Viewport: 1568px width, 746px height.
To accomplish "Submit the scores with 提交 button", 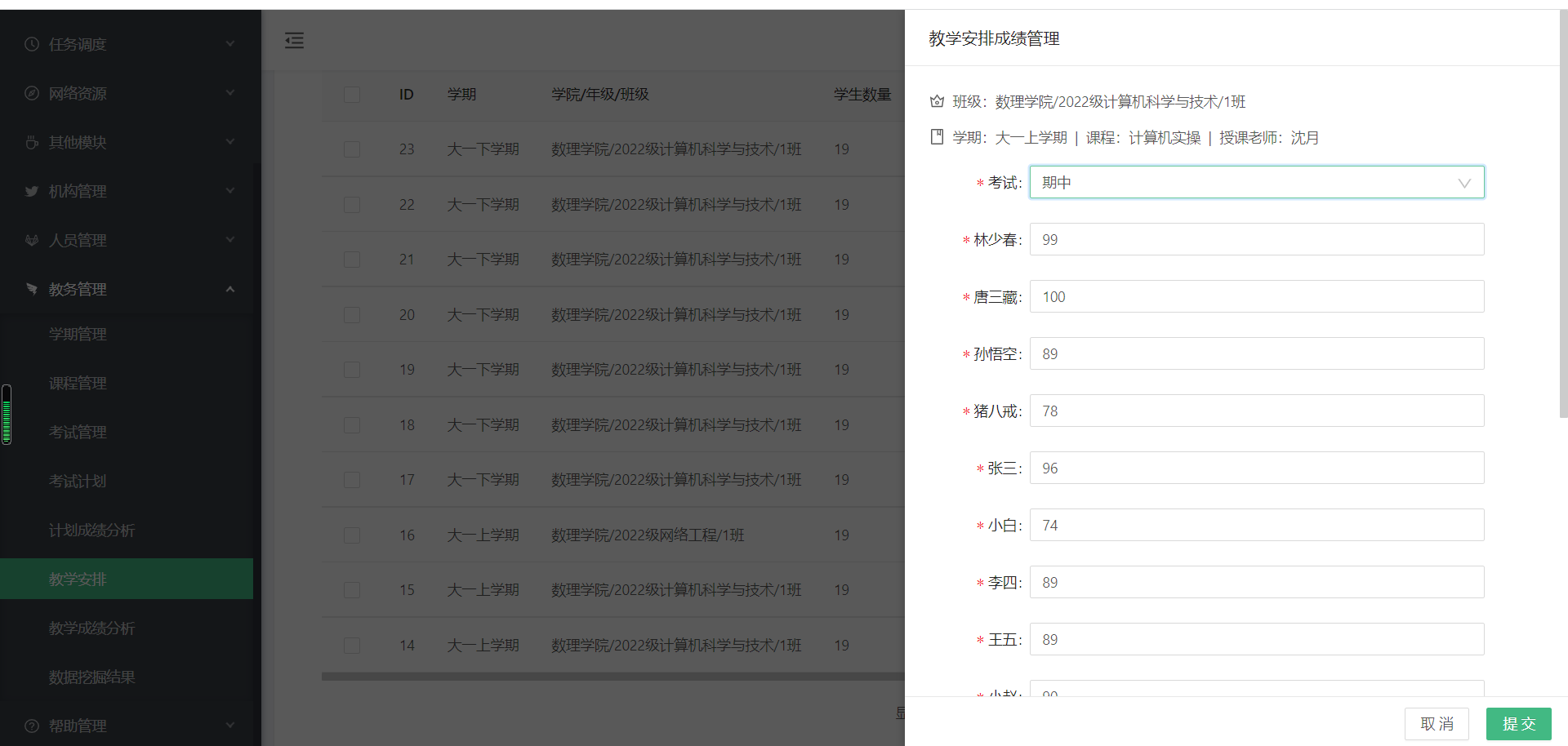I will [x=1519, y=724].
